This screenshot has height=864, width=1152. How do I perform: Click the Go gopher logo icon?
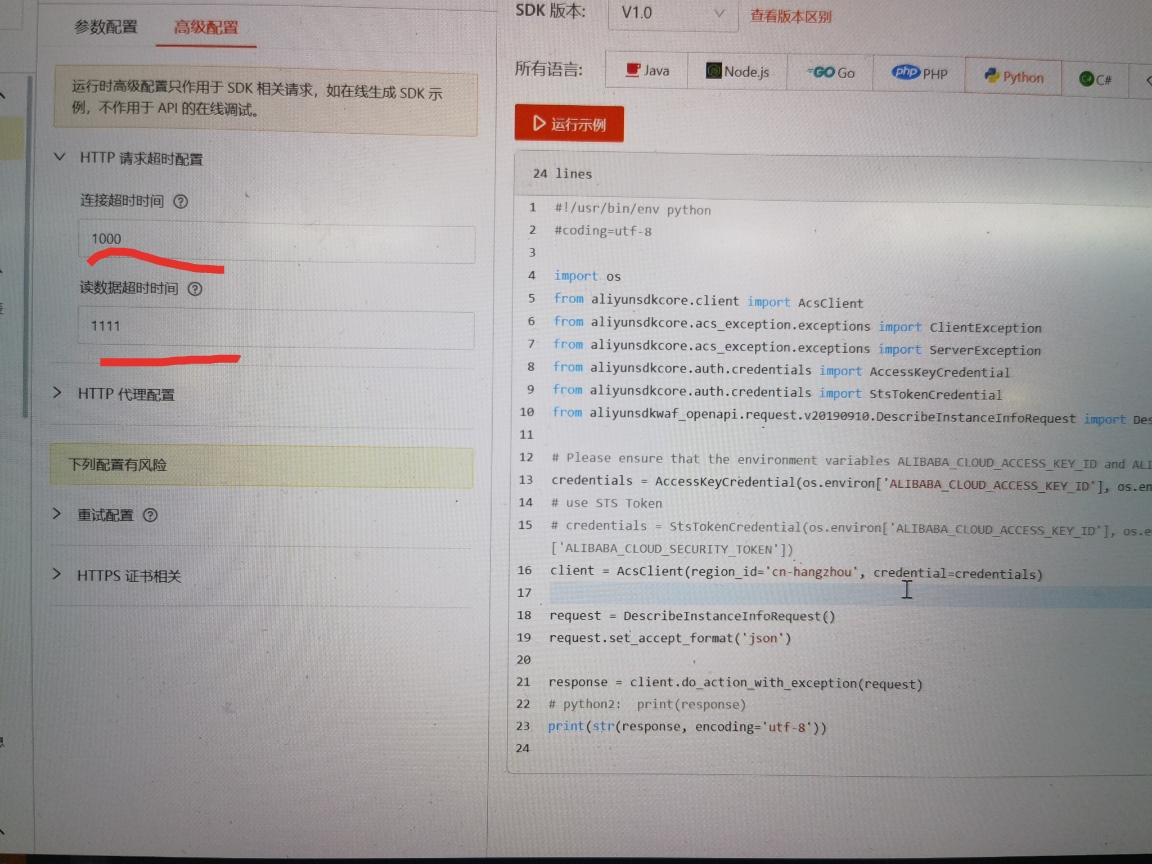click(821, 72)
